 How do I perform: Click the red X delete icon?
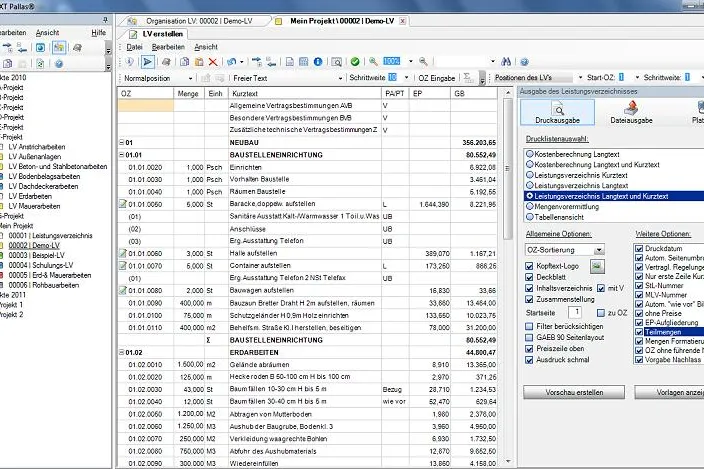pyautogui.click(x=213, y=61)
